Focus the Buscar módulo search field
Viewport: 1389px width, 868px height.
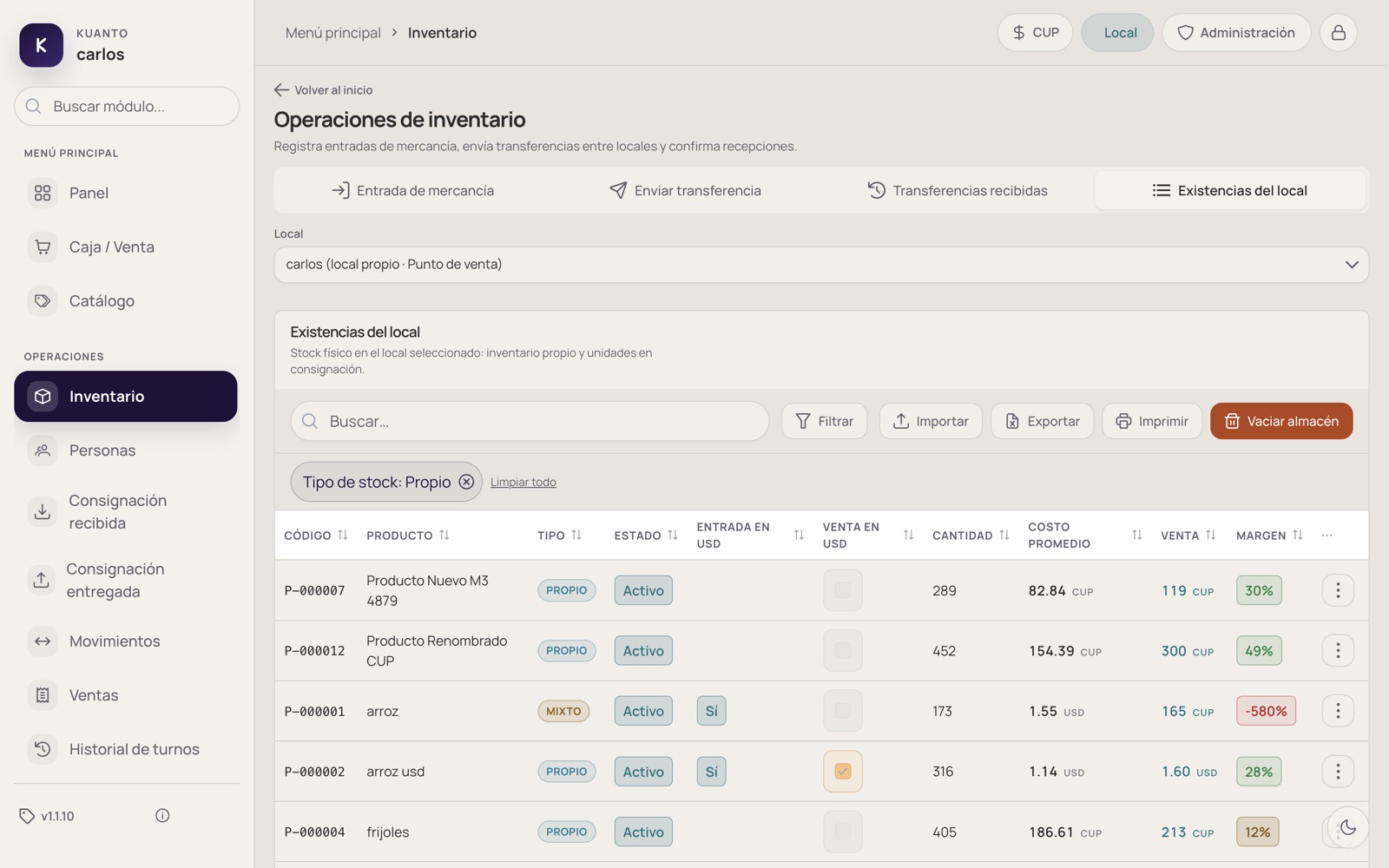point(127,107)
